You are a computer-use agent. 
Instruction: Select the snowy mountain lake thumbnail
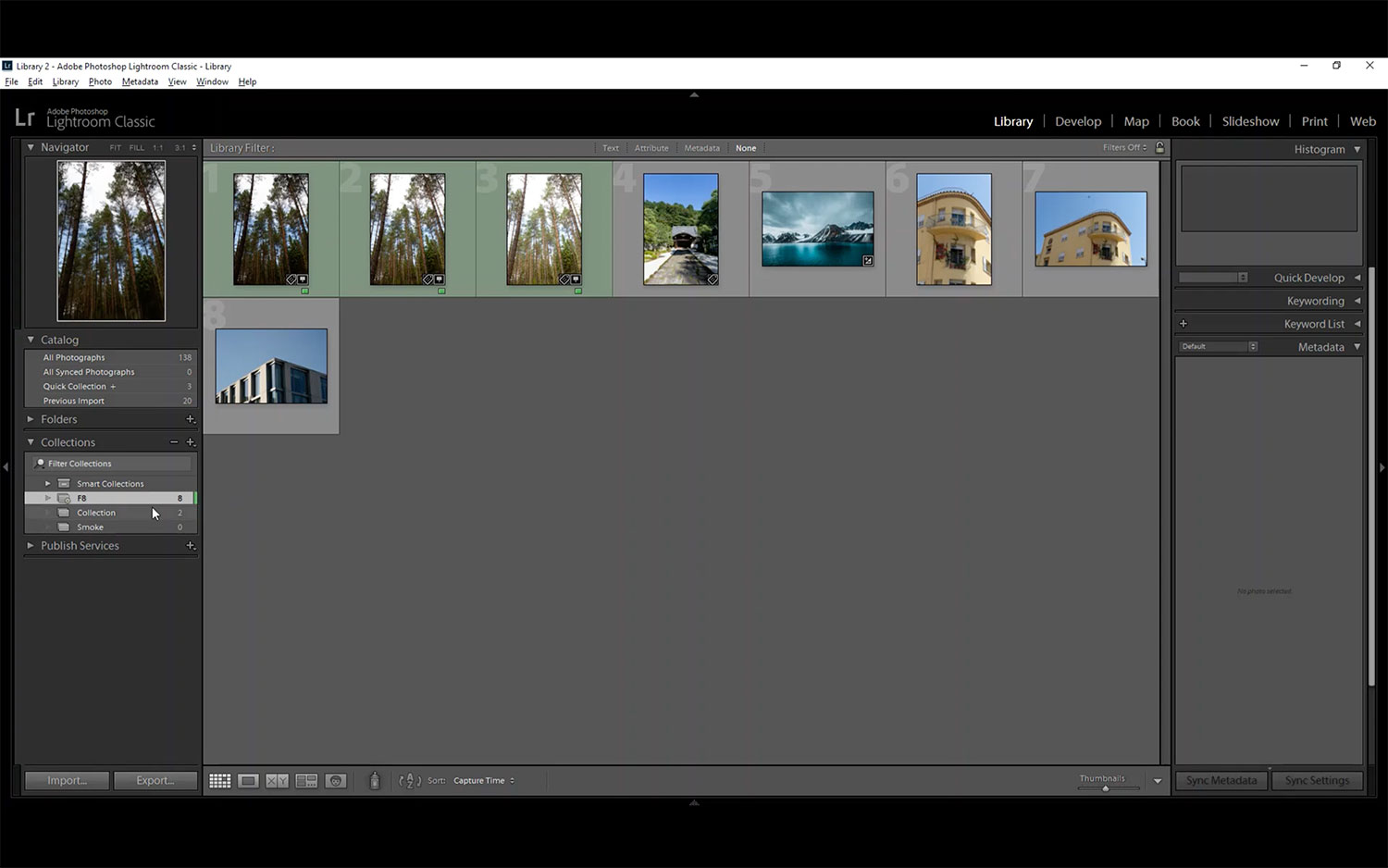coord(817,229)
